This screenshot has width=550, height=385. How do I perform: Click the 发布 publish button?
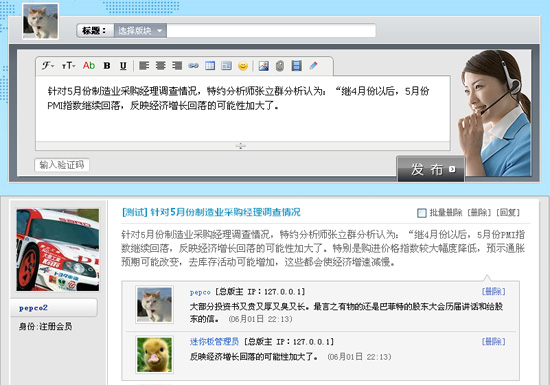430,169
